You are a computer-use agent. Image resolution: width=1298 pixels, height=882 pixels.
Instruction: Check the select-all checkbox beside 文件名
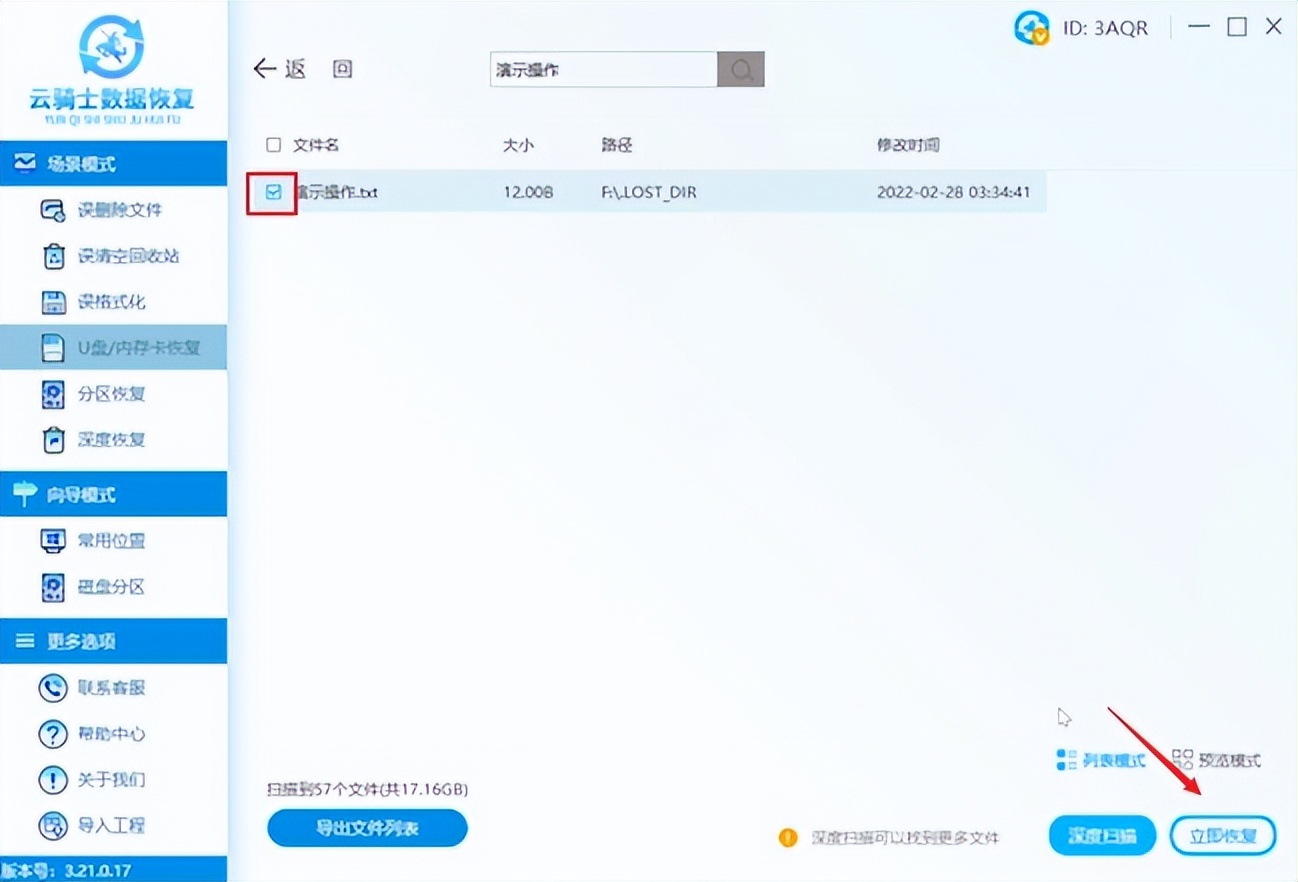coord(272,144)
